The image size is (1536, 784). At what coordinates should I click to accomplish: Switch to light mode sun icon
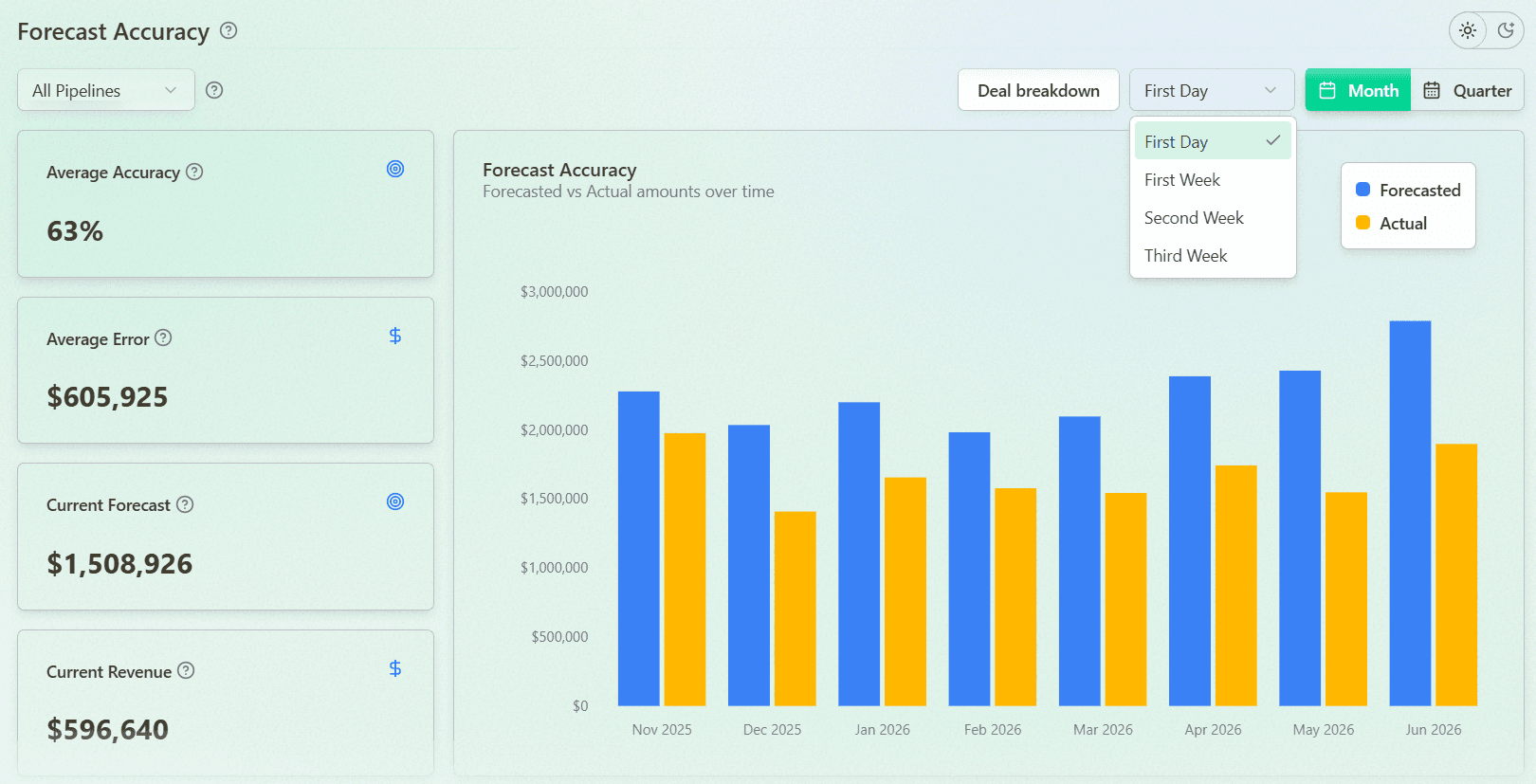[x=1468, y=30]
